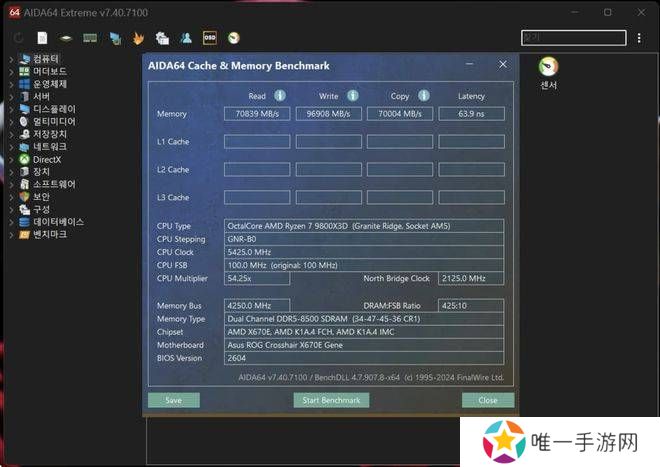Click the empty L3 Cache Latency field

click(471, 197)
